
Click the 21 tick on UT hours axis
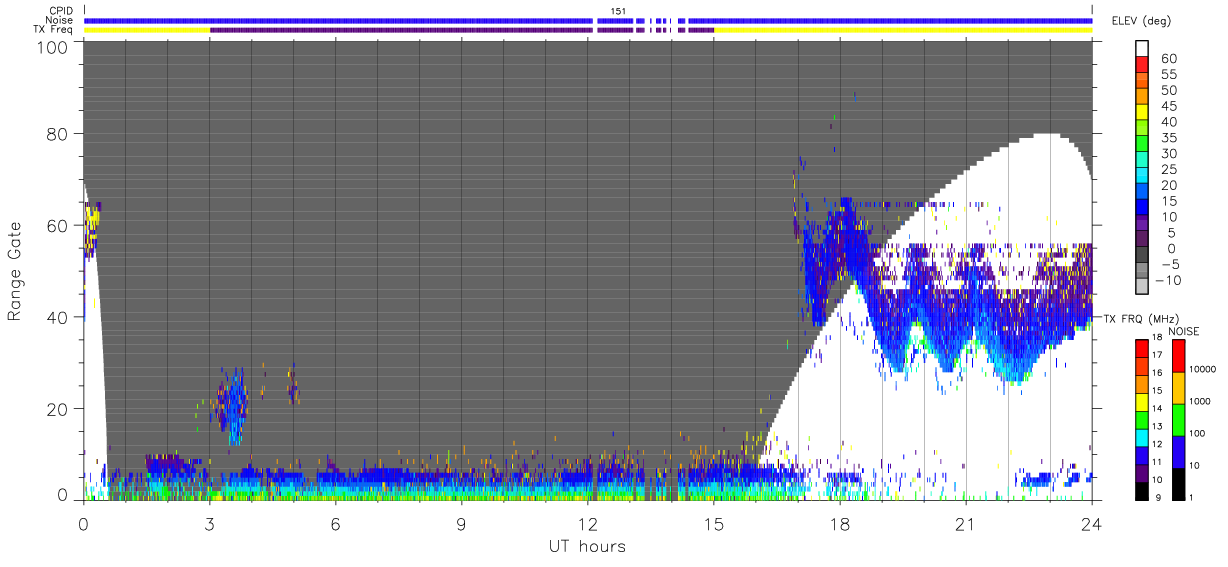[966, 522]
